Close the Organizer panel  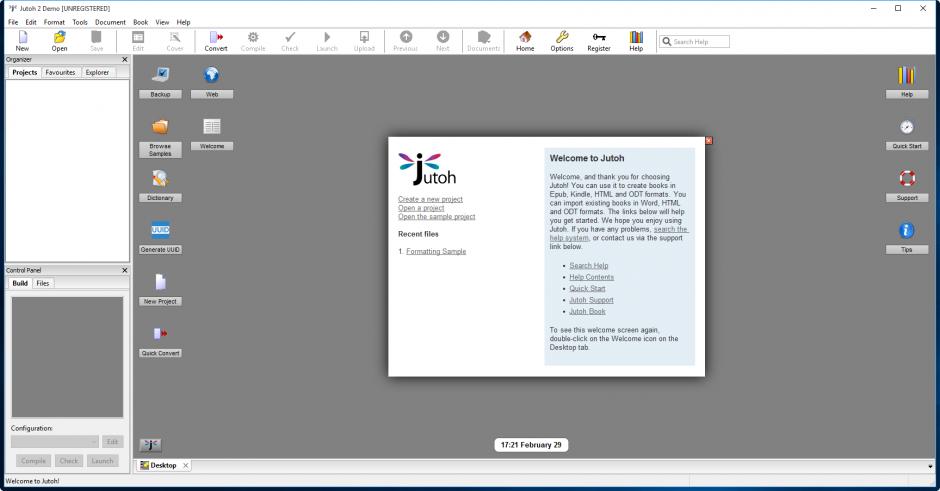click(125, 59)
